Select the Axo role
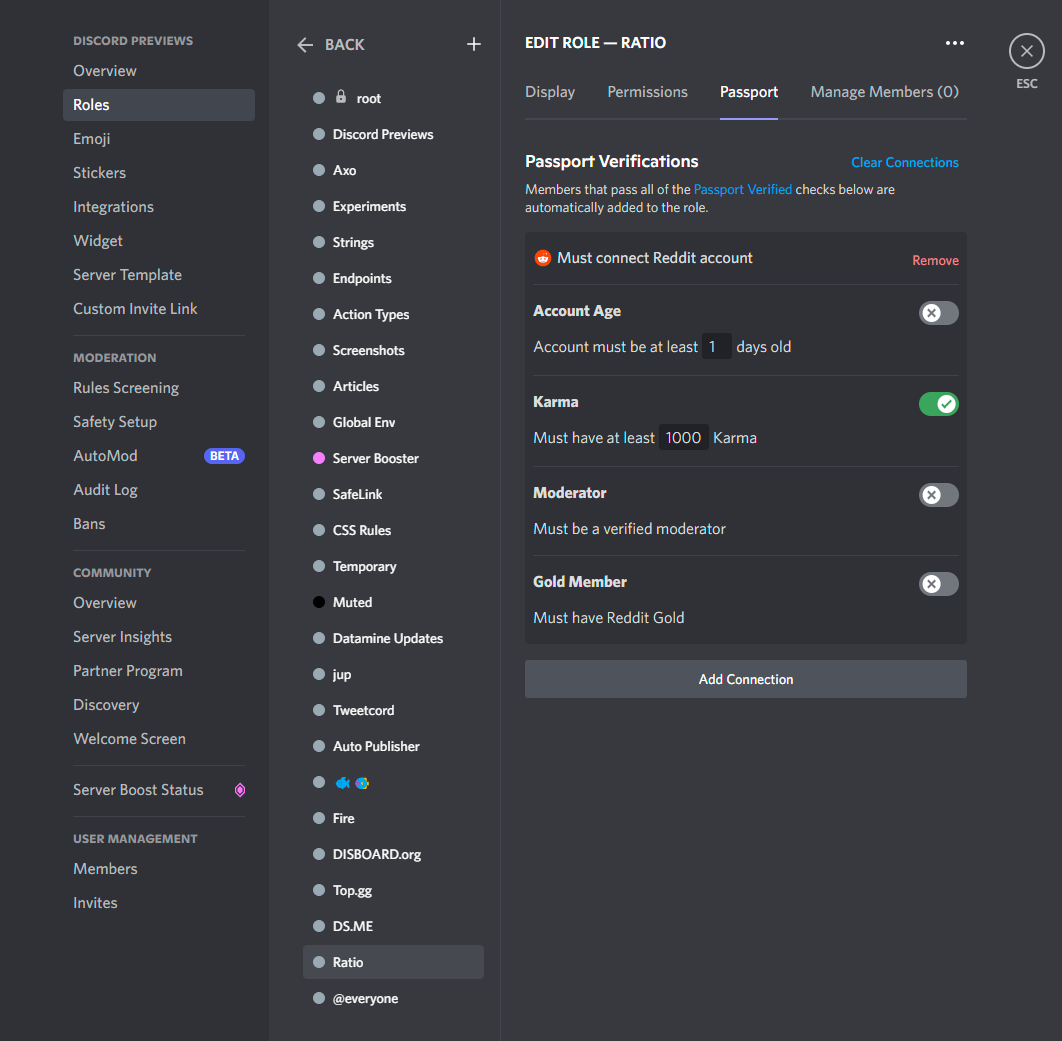Image resolution: width=1062 pixels, height=1041 pixels. point(393,170)
